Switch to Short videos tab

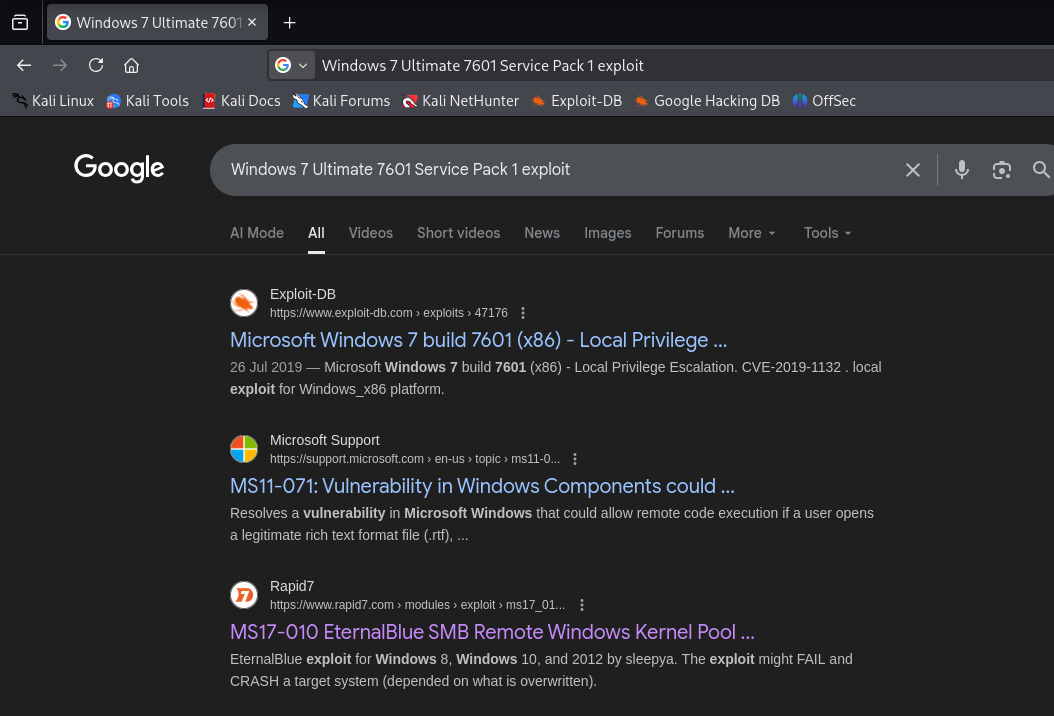tap(458, 233)
